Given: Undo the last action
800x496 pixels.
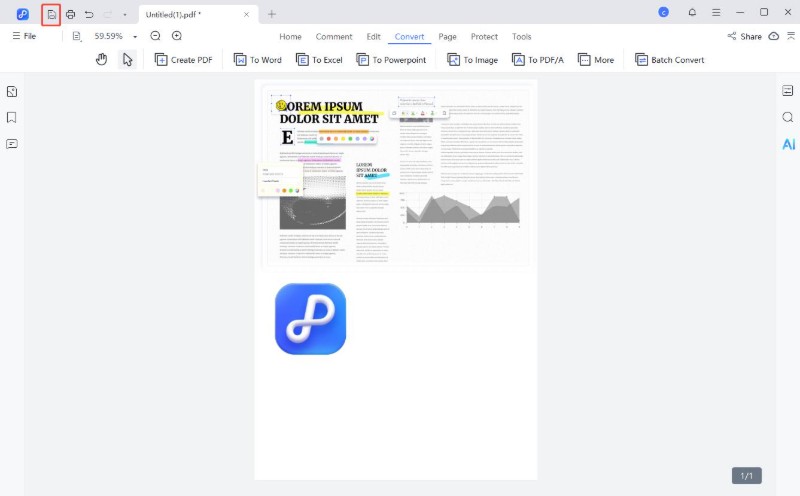Looking at the screenshot, I should [x=89, y=14].
